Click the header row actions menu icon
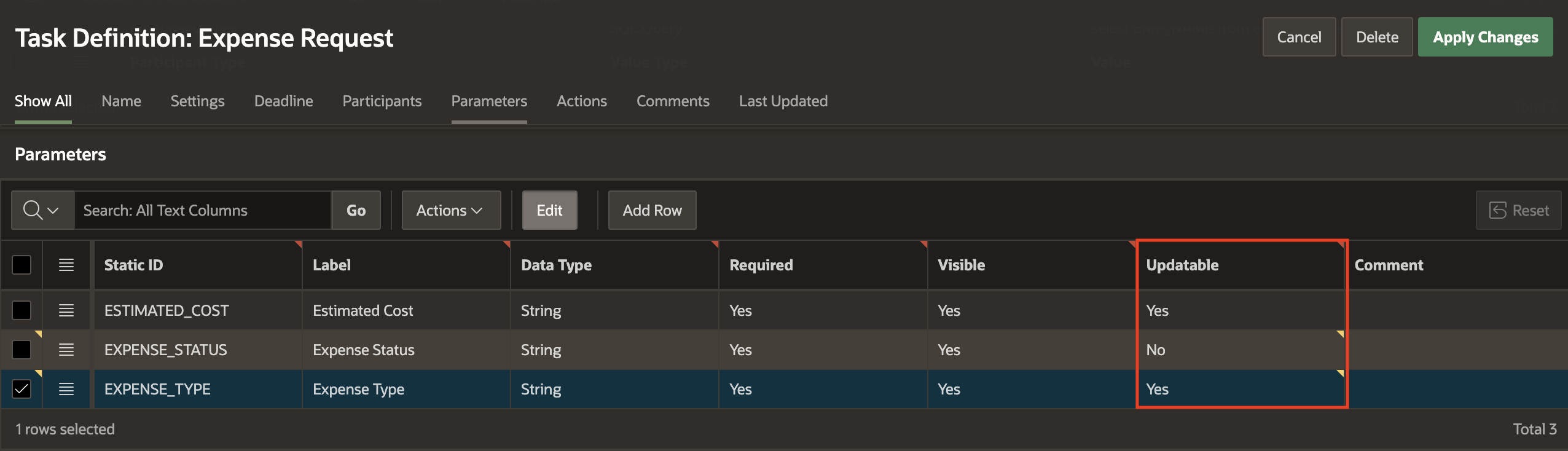The width and height of the screenshot is (1568, 451). tap(66, 265)
